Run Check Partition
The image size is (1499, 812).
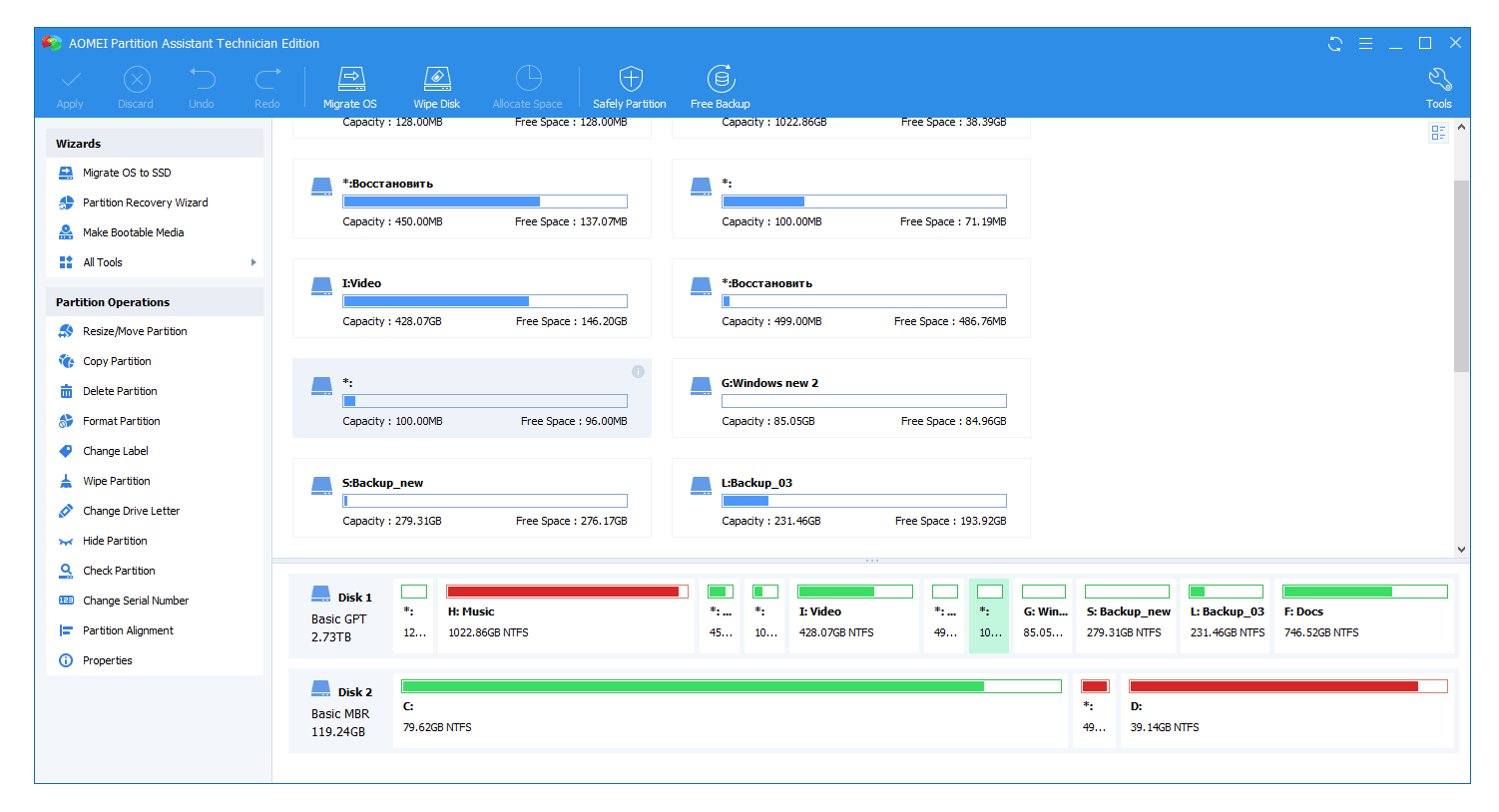[x=119, y=571]
